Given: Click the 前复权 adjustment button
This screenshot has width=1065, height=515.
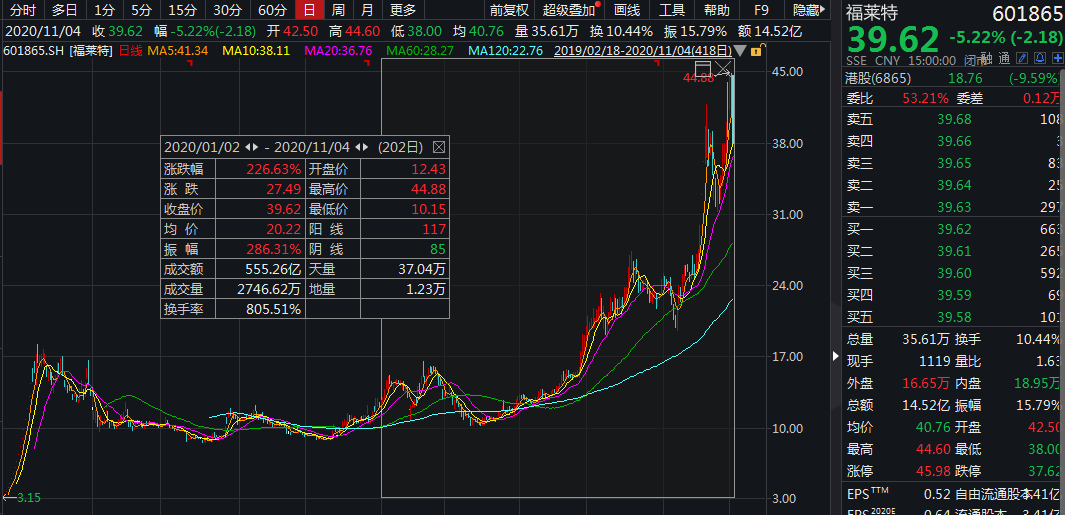Looking at the screenshot, I should tap(509, 10).
